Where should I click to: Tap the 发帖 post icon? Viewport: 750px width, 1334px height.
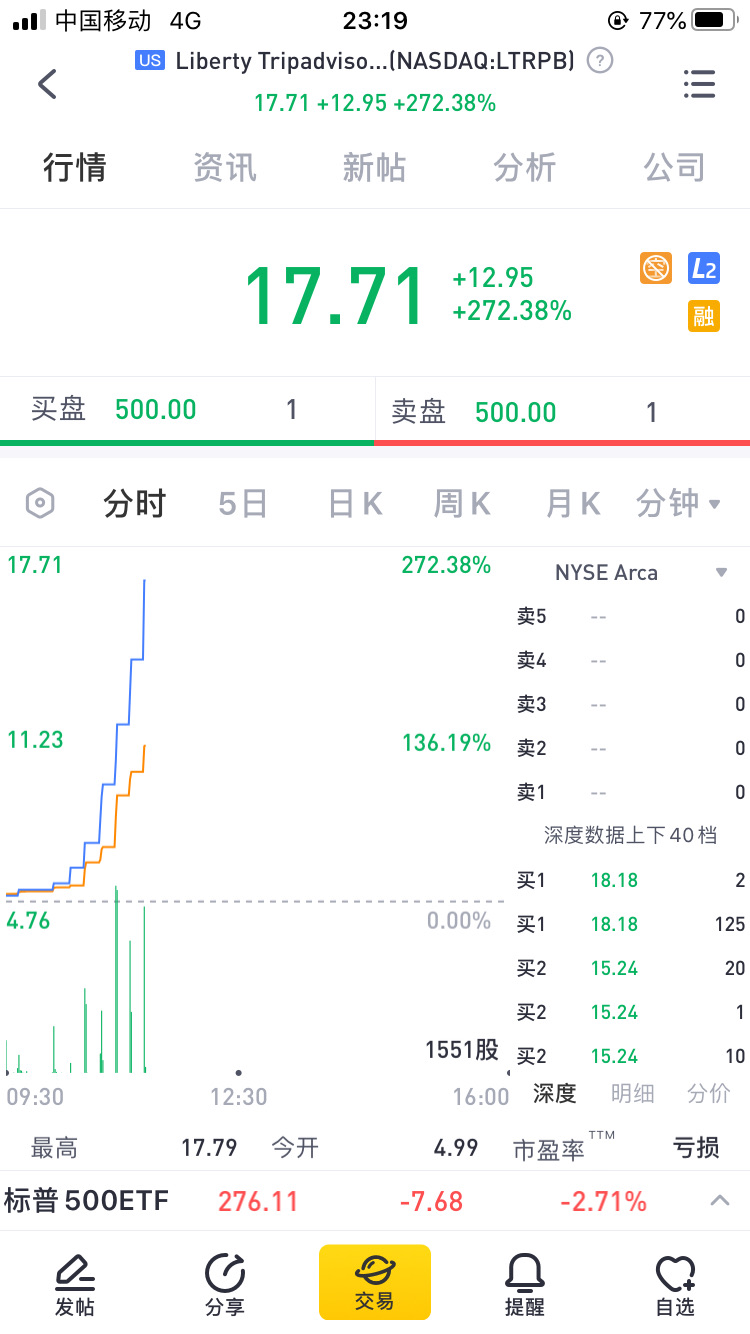tap(75, 1284)
